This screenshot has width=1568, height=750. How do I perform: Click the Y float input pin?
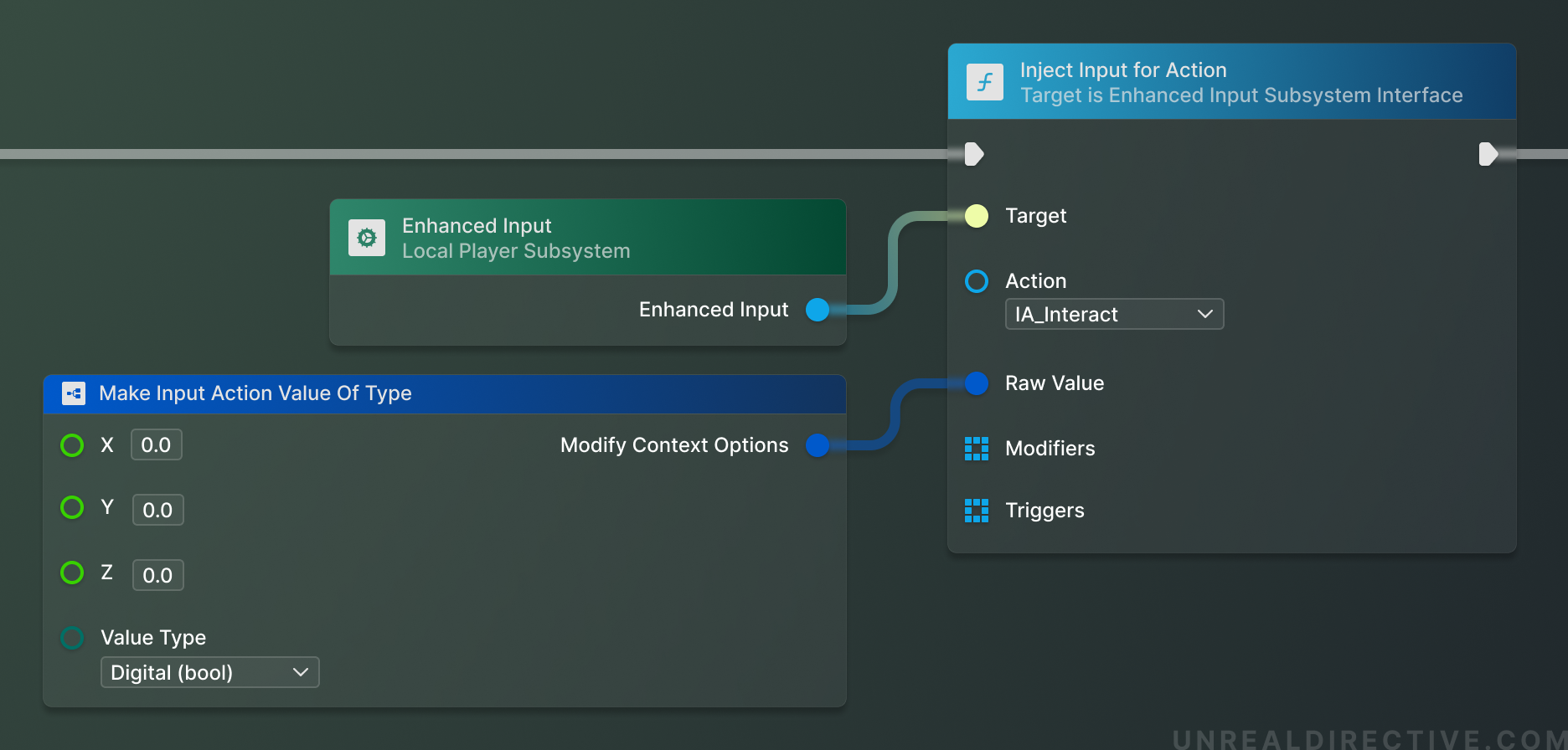point(72,507)
